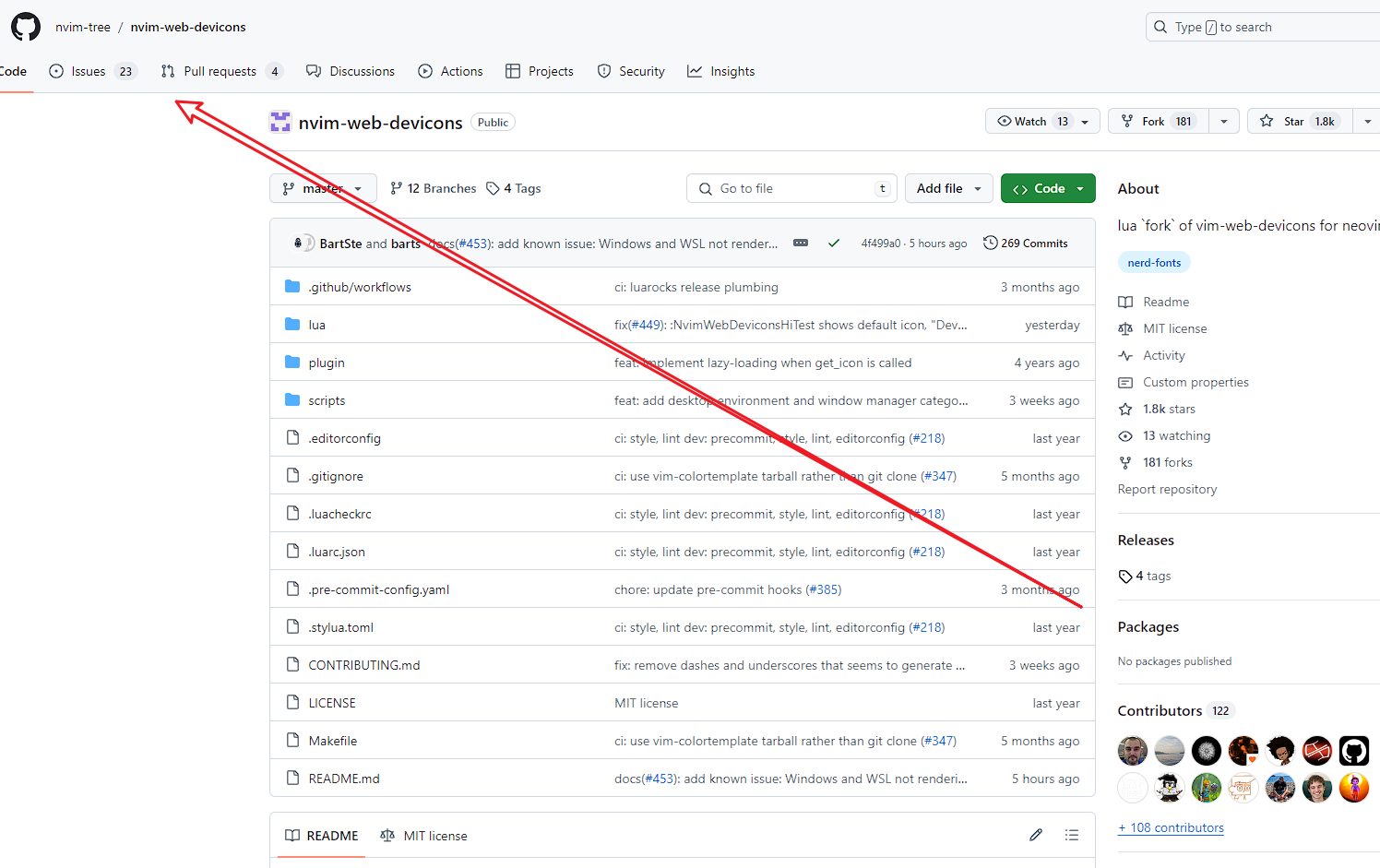1380x868 pixels.
Task: Click the commit status checkmark icon
Action: pyautogui.click(x=834, y=244)
